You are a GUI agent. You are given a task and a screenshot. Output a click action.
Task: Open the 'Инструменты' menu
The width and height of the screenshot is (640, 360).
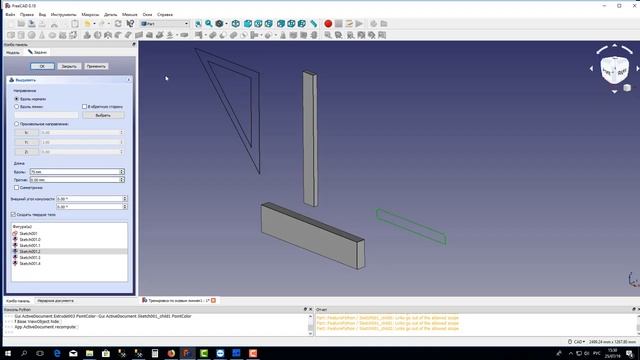[63, 14]
